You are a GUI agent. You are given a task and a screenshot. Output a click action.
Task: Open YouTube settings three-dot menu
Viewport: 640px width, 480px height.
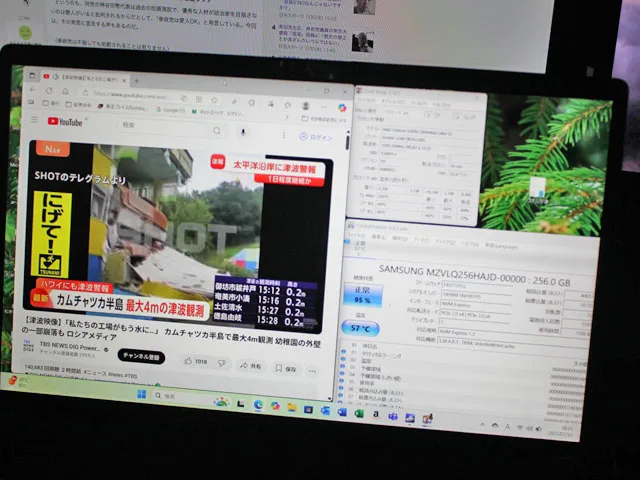[284, 135]
